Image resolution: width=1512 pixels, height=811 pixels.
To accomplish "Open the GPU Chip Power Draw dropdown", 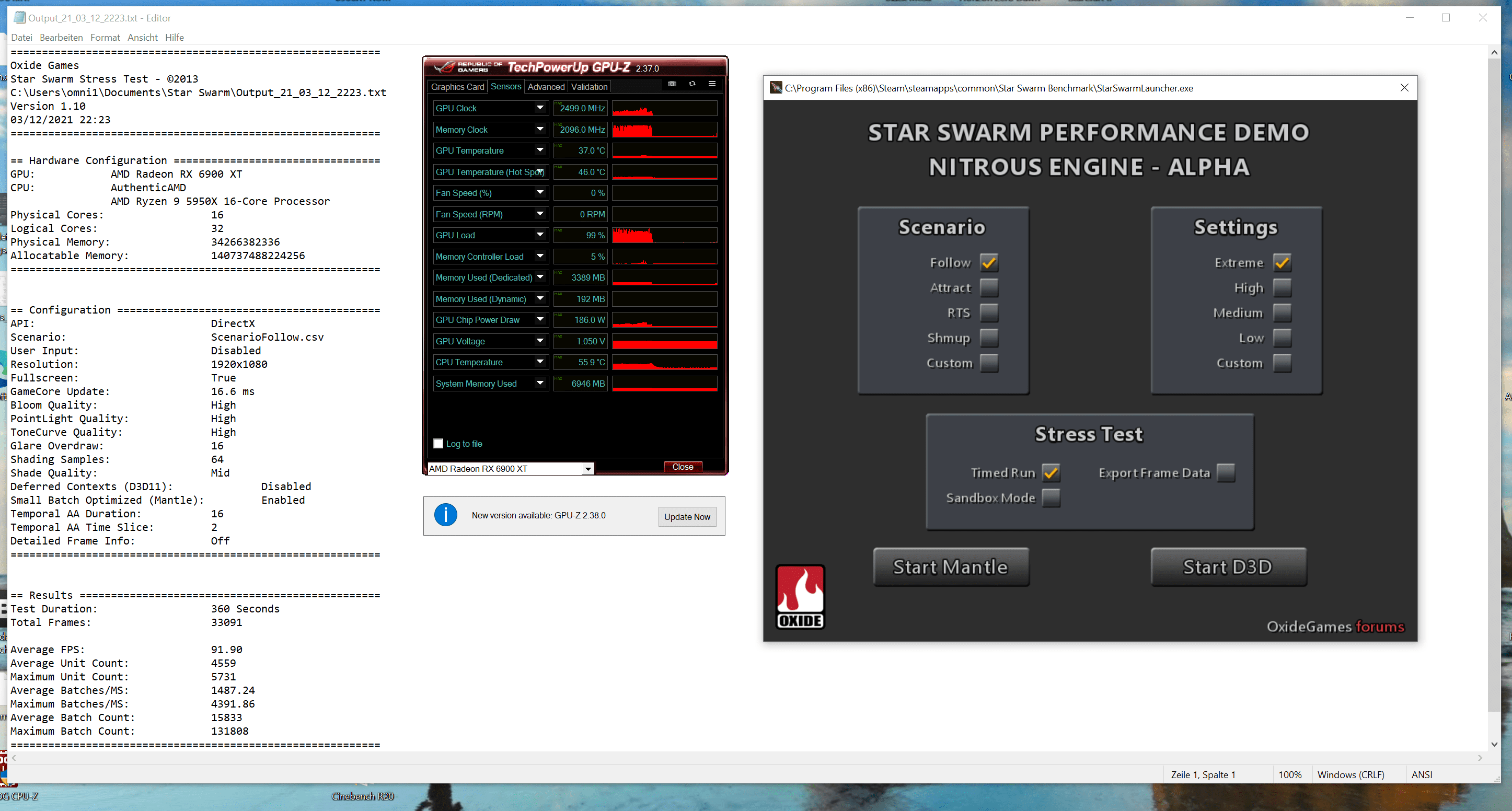I will pyautogui.click(x=540, y=320).
